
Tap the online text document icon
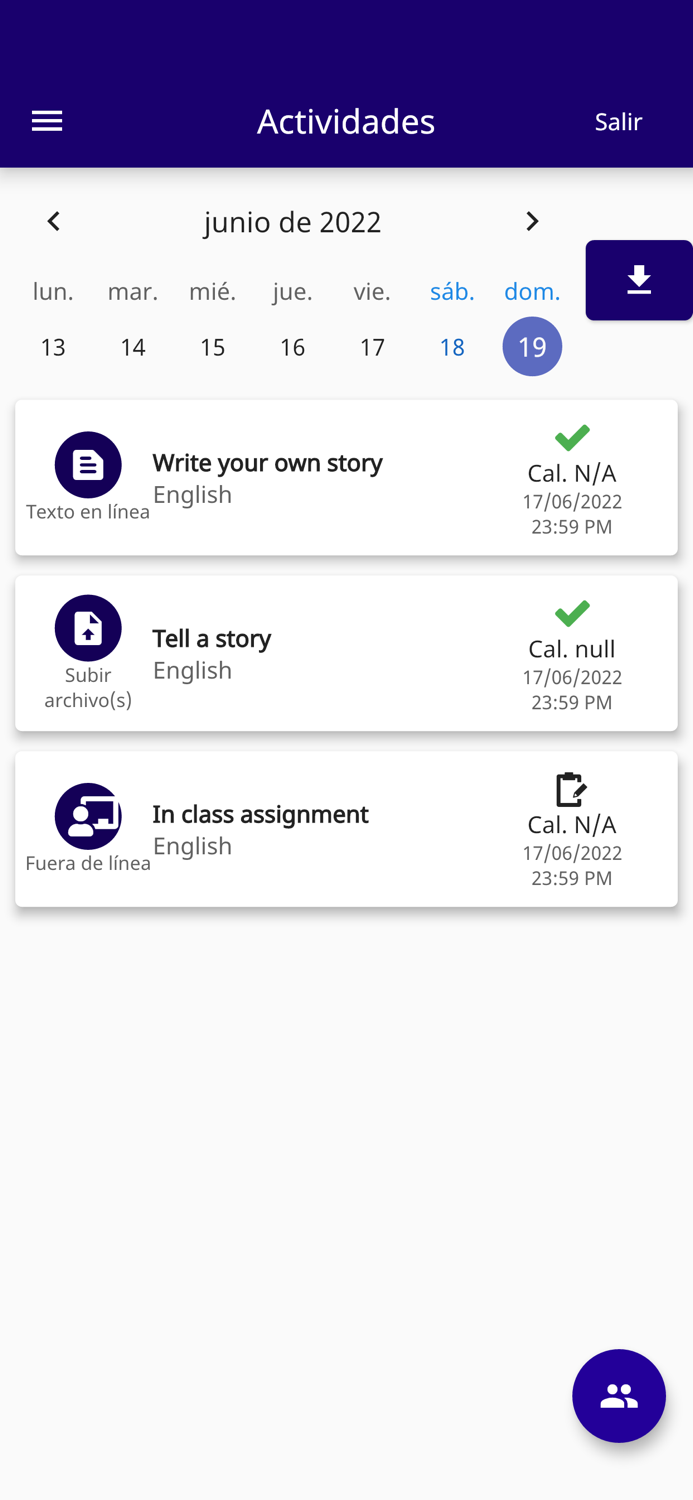click(x=88, y=465)
